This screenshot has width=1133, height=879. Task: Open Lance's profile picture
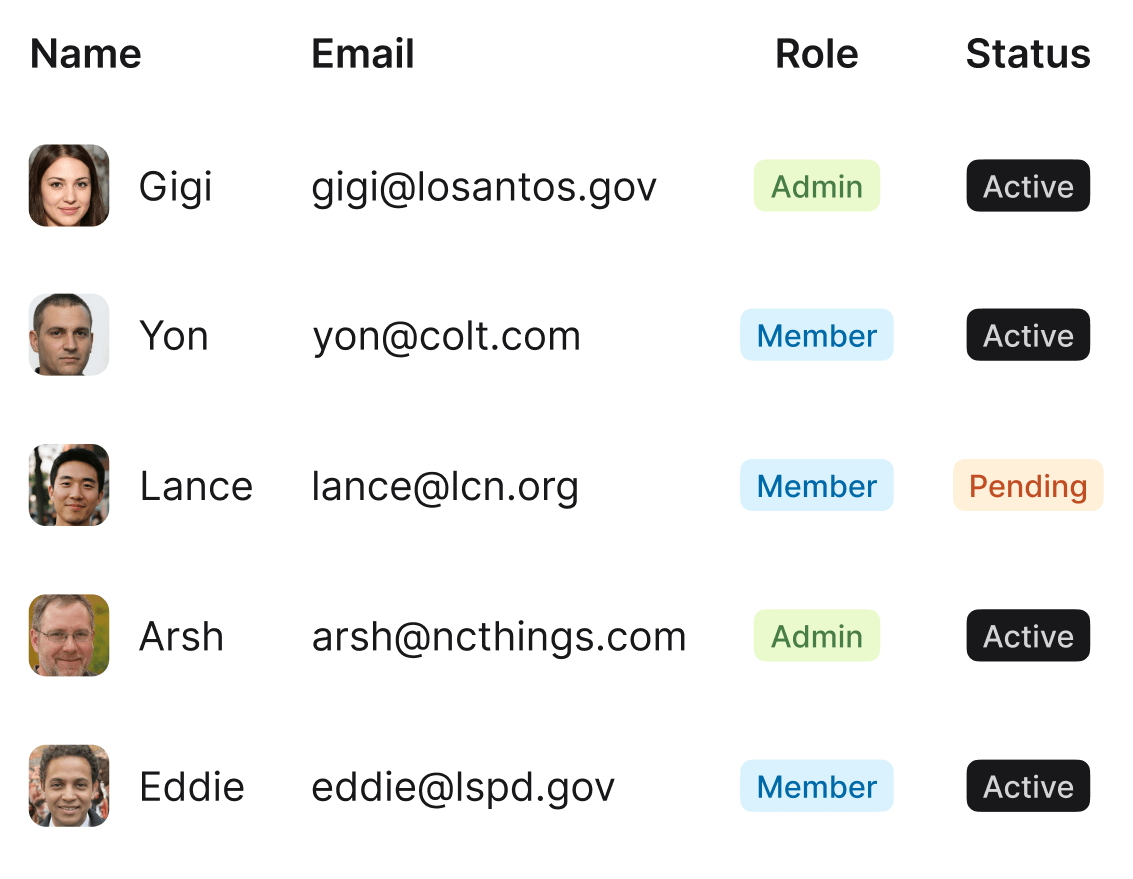[69, 485]
